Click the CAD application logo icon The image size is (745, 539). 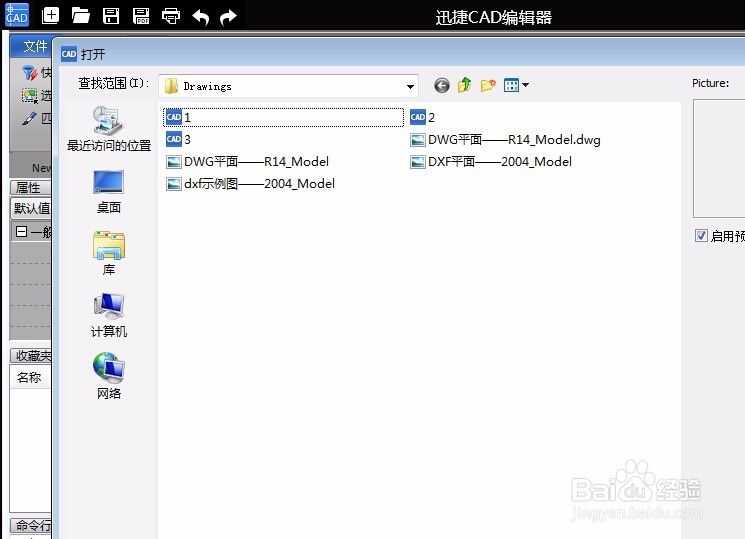point(17,15)
